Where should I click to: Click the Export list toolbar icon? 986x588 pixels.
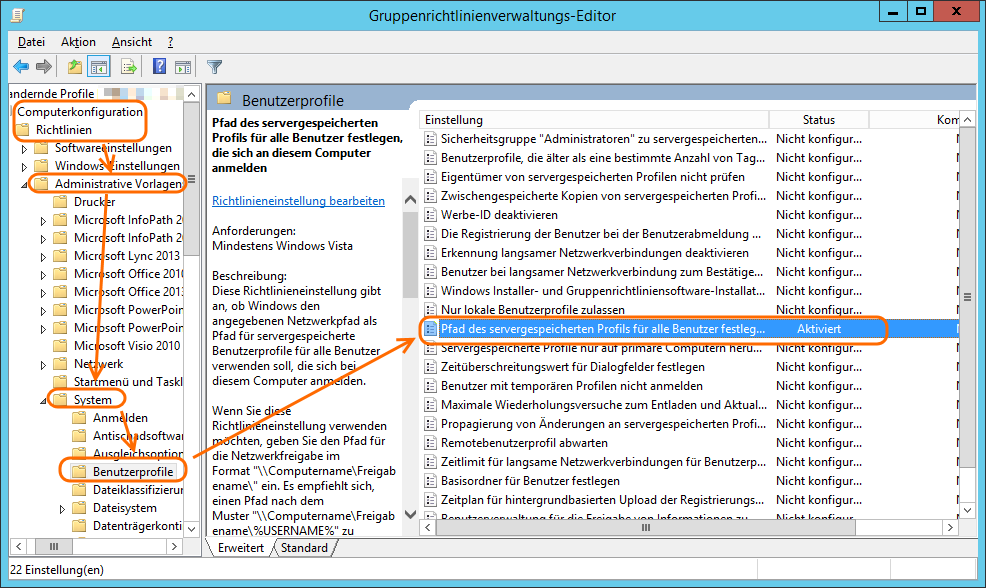tap(128, 67)
